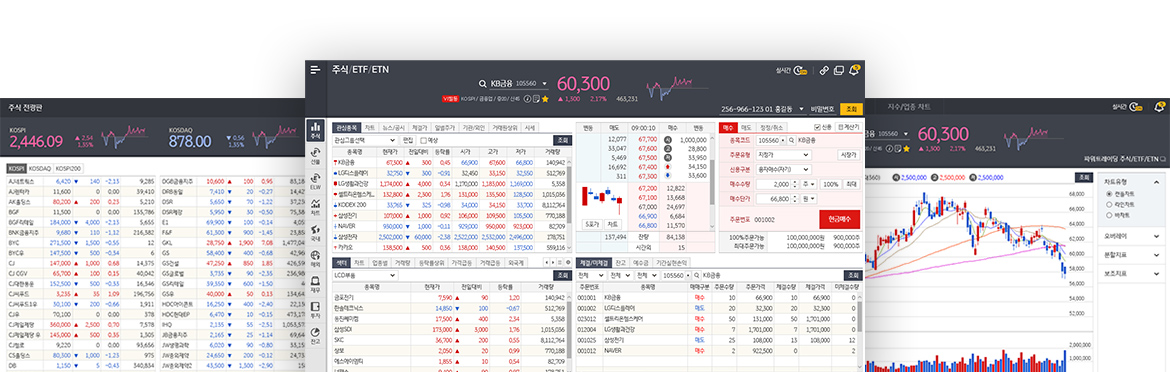Select 주식 icon in left sidebar
1170x372 pixels.
click(315, 130)
